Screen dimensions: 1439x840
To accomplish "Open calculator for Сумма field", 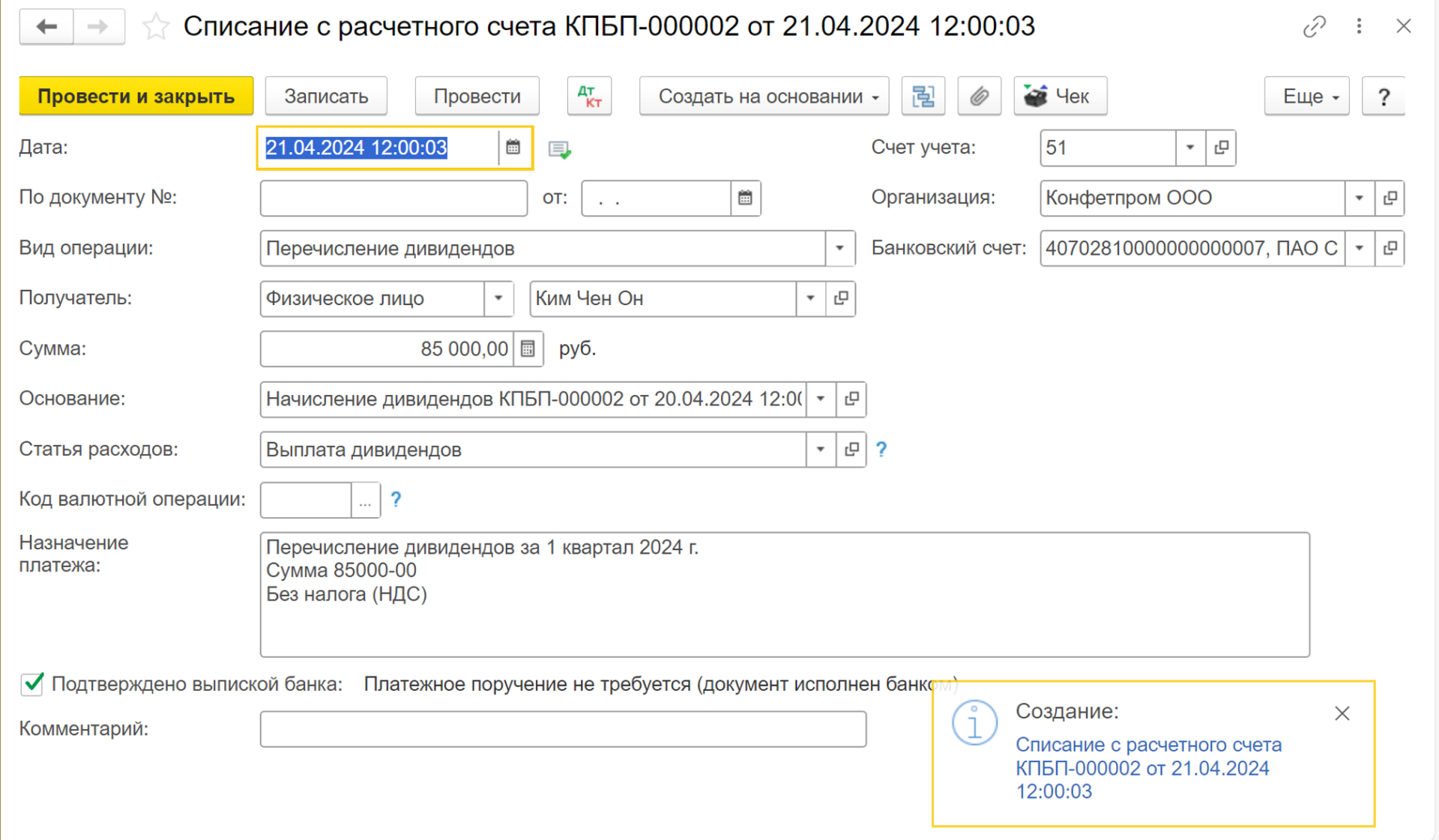I will pyautogui.click(x=528, y=348).
